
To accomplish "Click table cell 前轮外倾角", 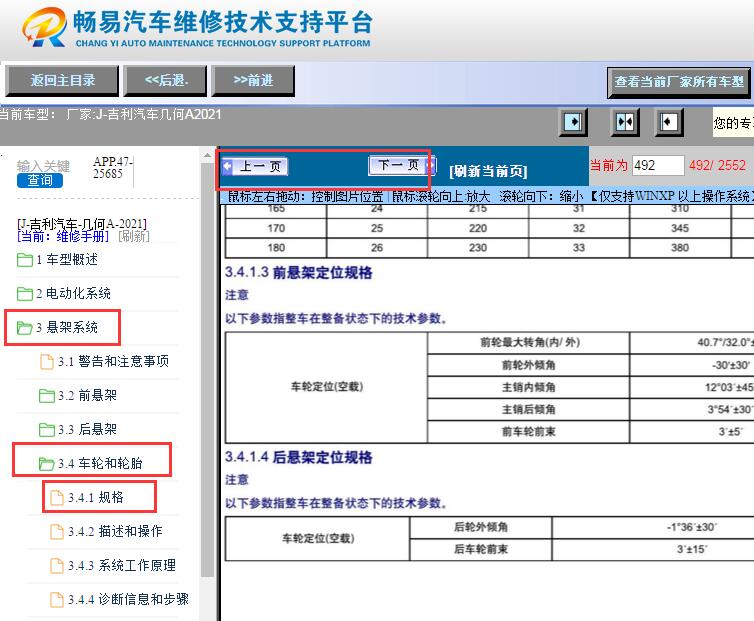I will pyautogui.click(x=529, y=365).
